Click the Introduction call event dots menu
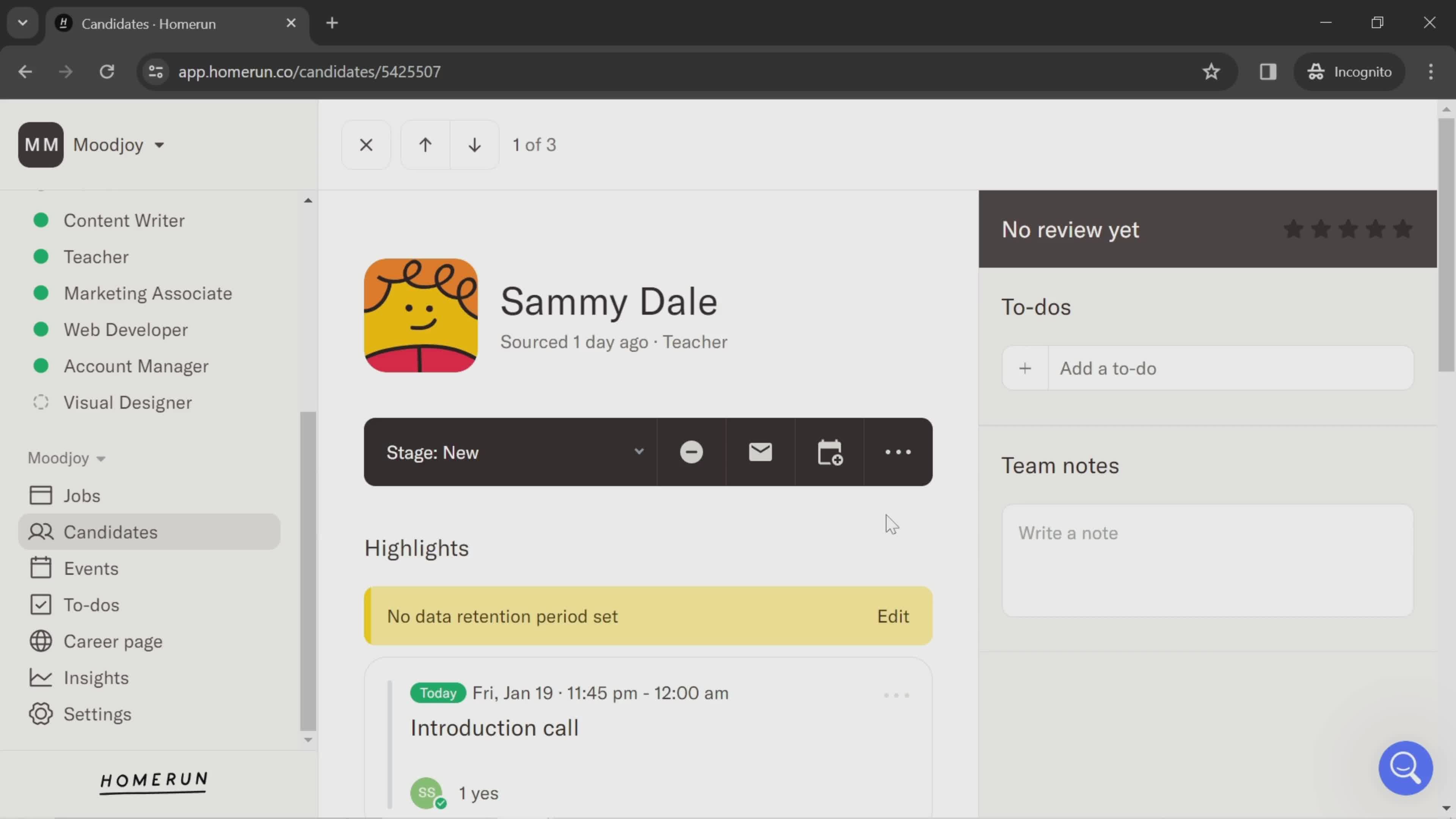The image size is (1456, 819). click(897, 695)
